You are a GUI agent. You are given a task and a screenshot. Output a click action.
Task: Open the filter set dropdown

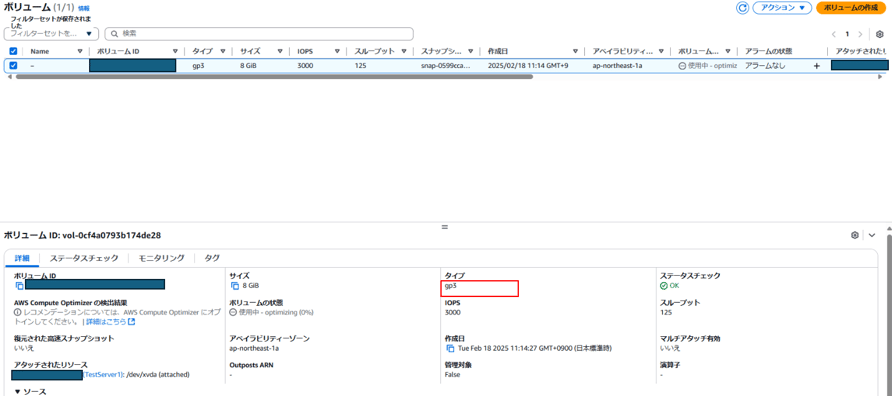[x=51, y=34]
